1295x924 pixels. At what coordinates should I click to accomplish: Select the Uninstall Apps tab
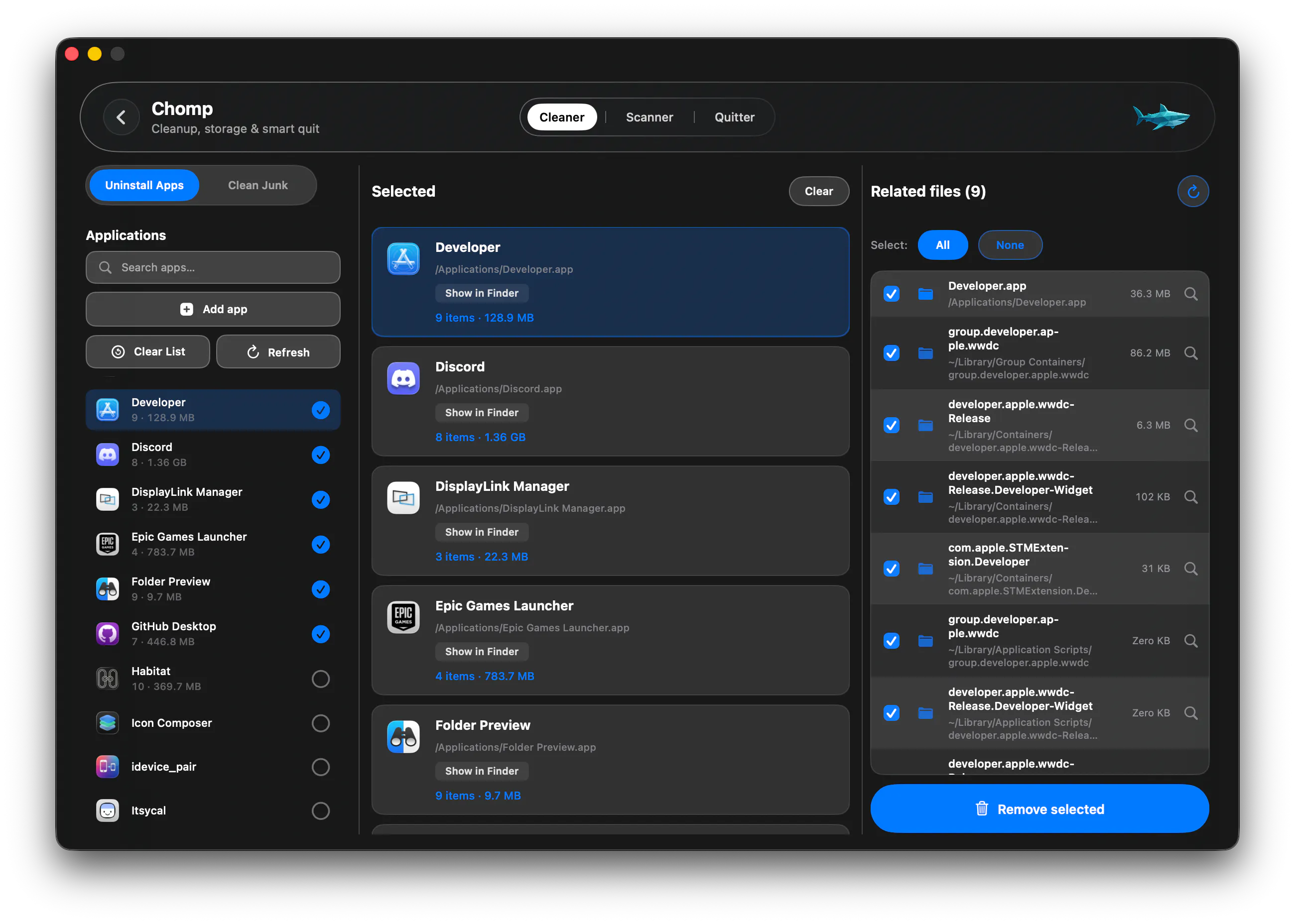(144, 186)
